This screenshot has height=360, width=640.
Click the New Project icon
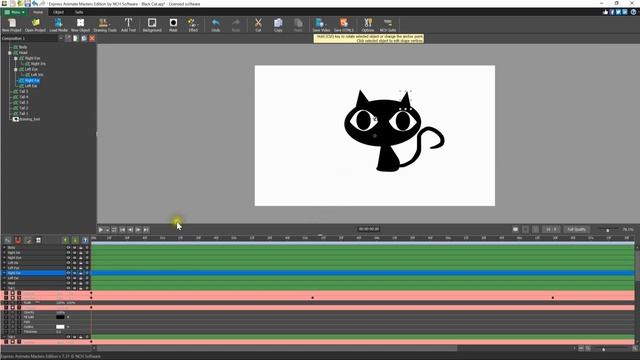(x=11, y=24)
